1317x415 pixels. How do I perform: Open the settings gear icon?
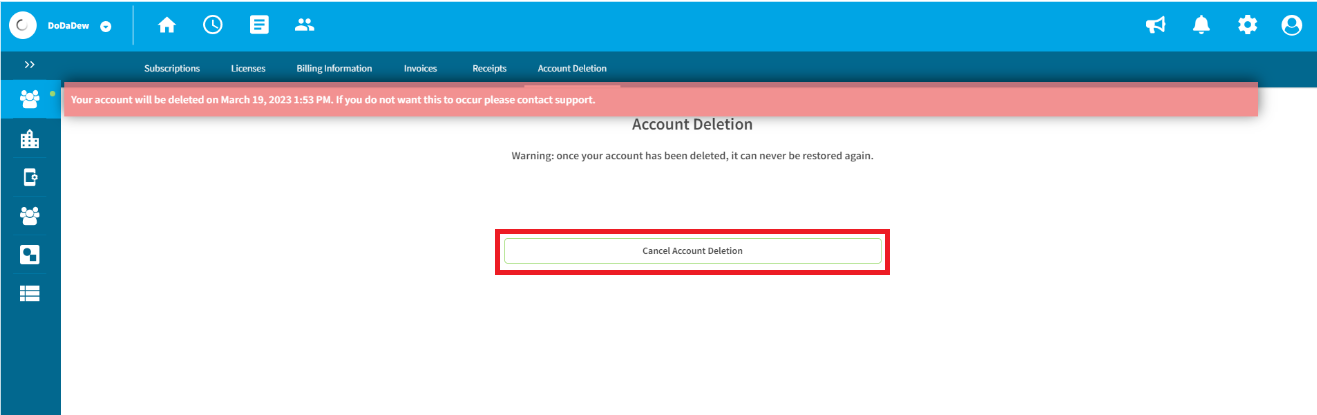1247,25
